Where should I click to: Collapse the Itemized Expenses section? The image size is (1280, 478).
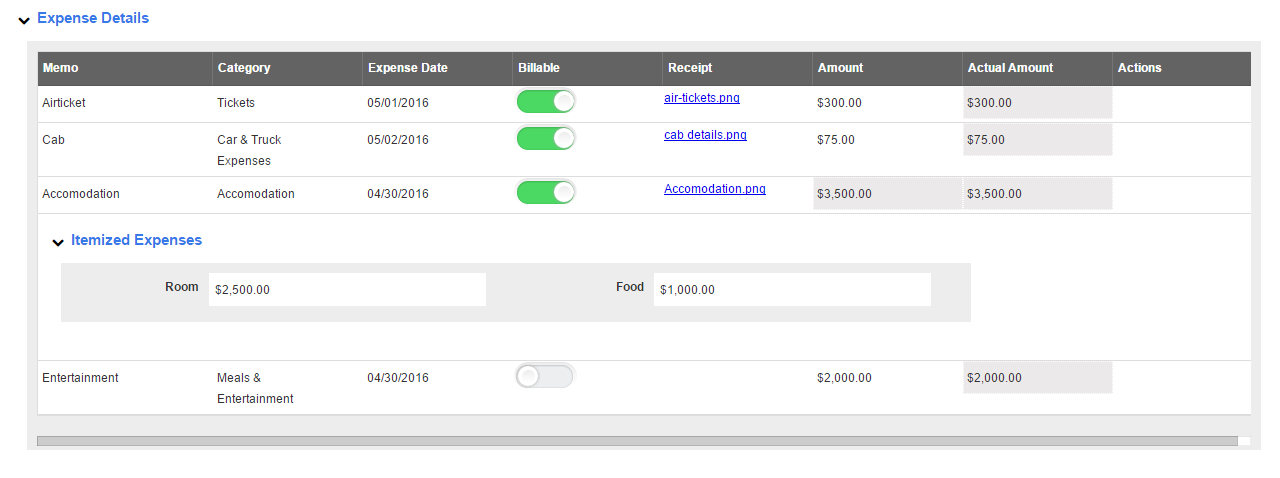click(58, 241)
